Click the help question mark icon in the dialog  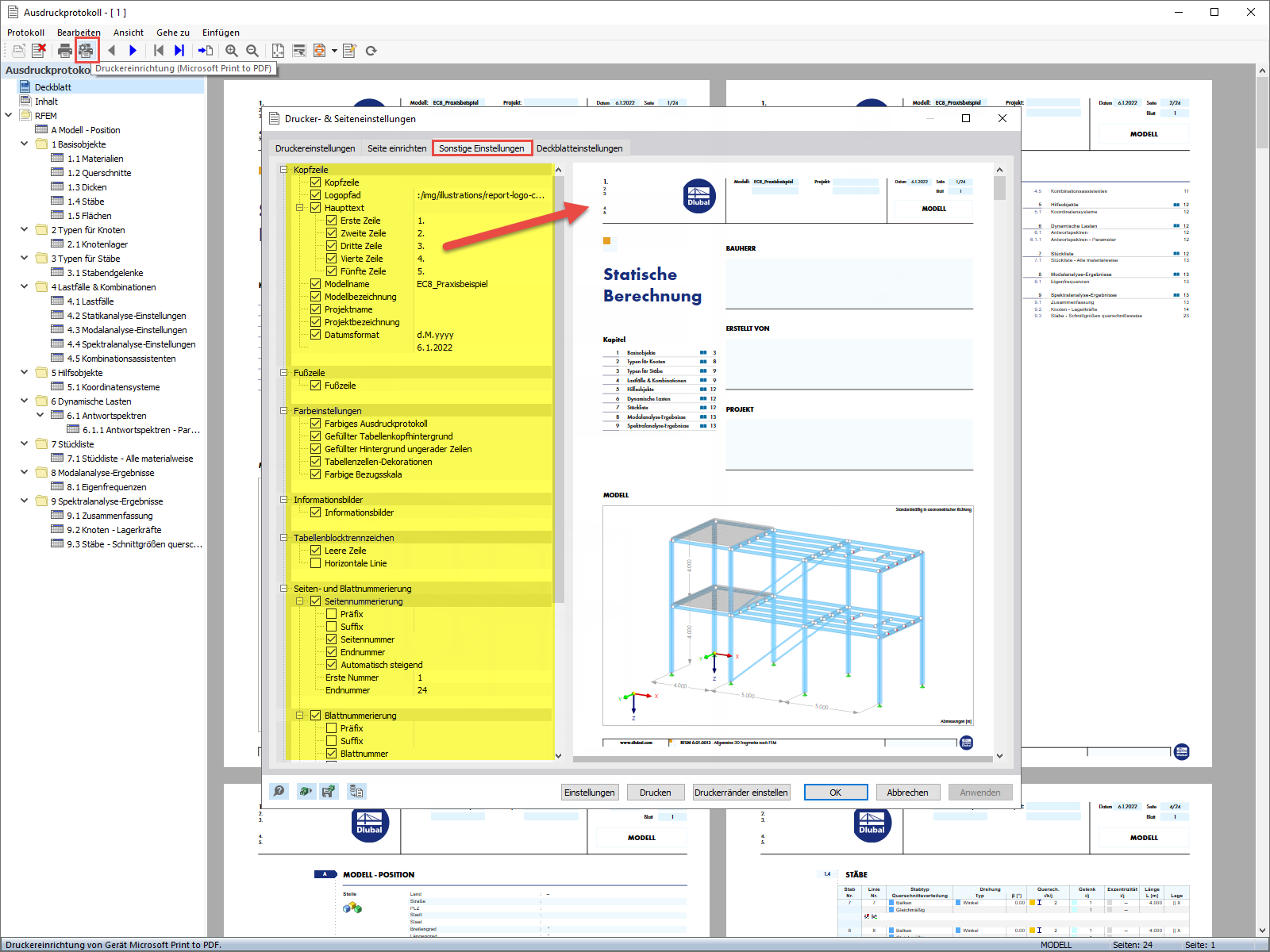coord(279,791)
